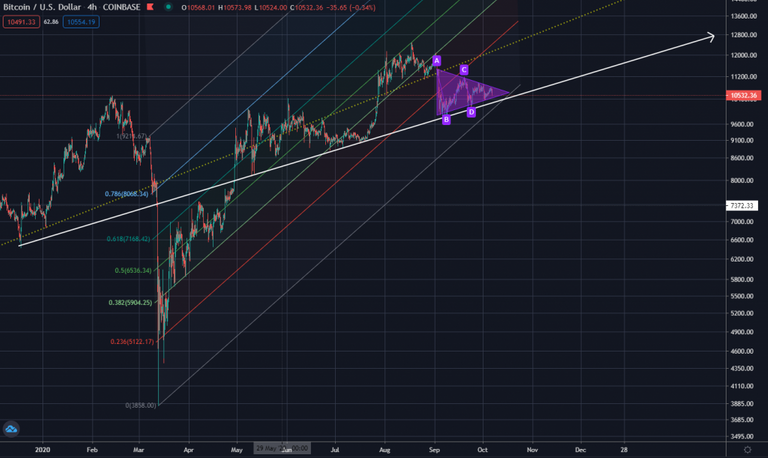Click the 12000.00 price axis label
Viewport: 768px width, 458px height.
pos(744,55)
